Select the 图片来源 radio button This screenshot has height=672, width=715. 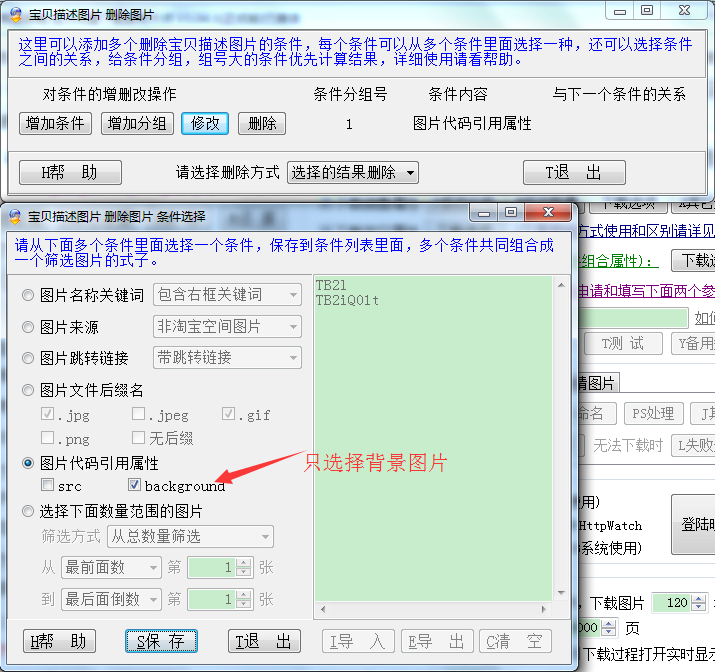coord(28,327)
